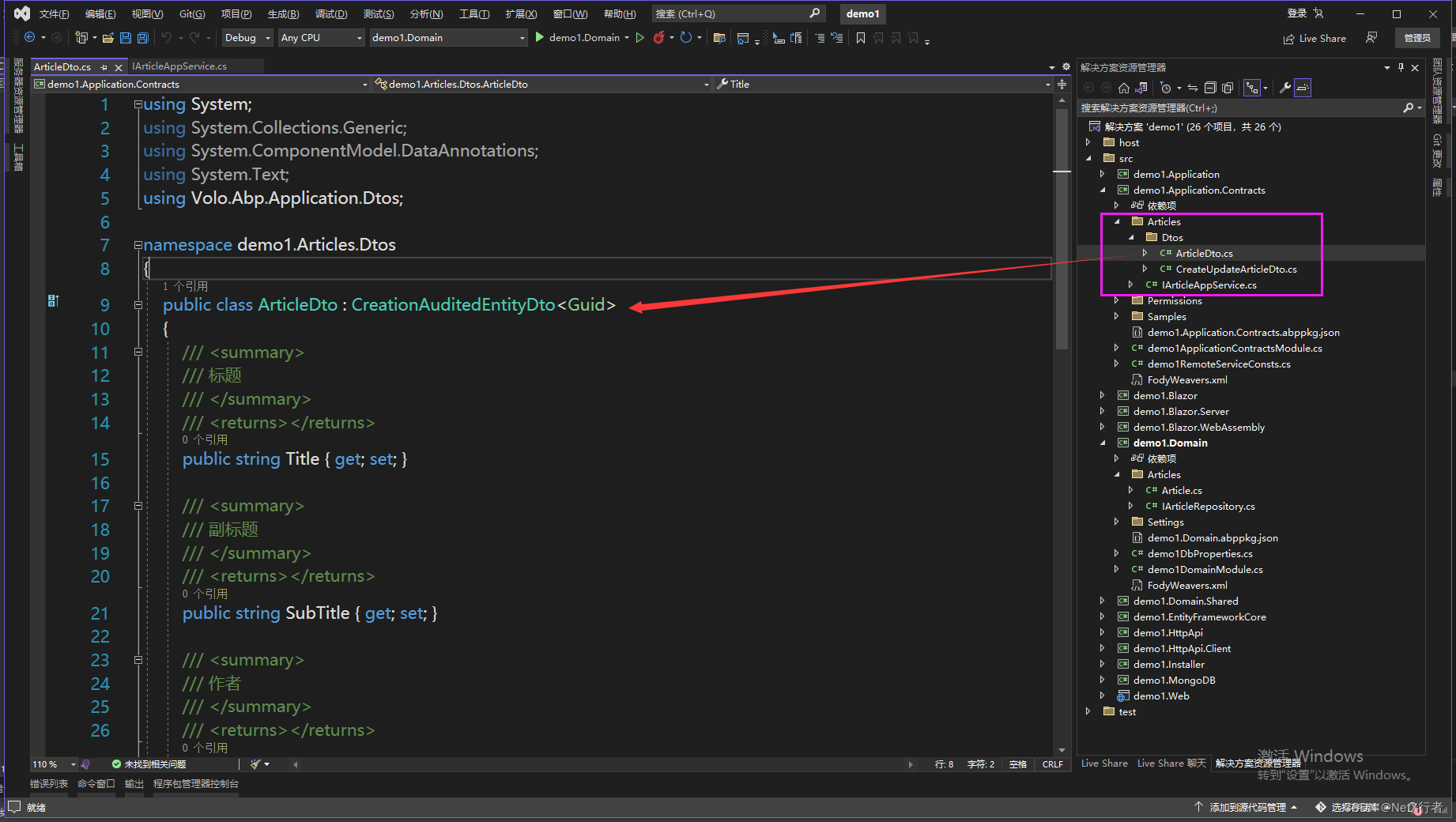Image resolution: width=1456 pixels, height=822 pixels.
Task: Open the 调试(D) Debug menu
Action: pyautogui.click(x=330, y=14)
